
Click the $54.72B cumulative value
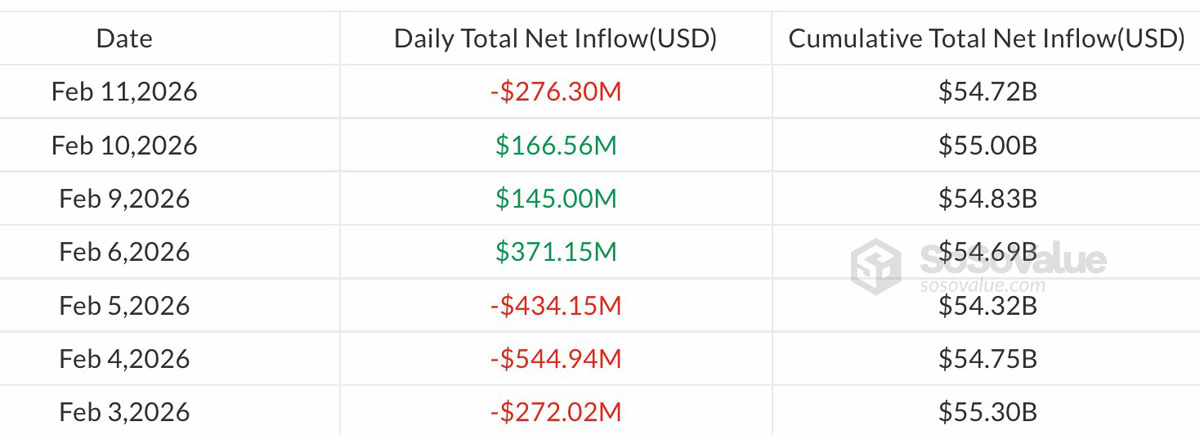[x=987, y=92]
